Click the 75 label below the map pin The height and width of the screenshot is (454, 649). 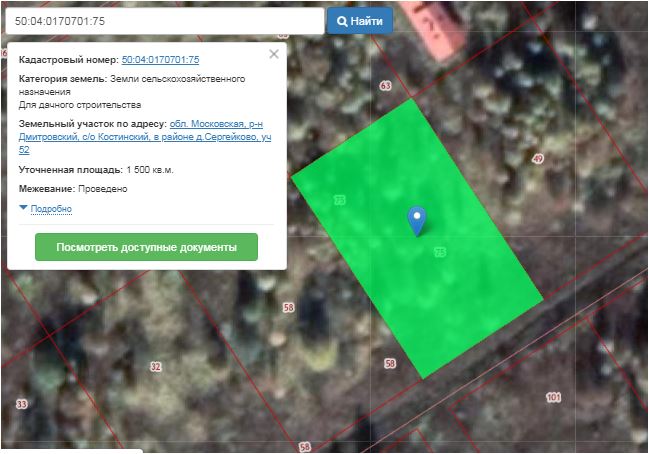point(440,253)
